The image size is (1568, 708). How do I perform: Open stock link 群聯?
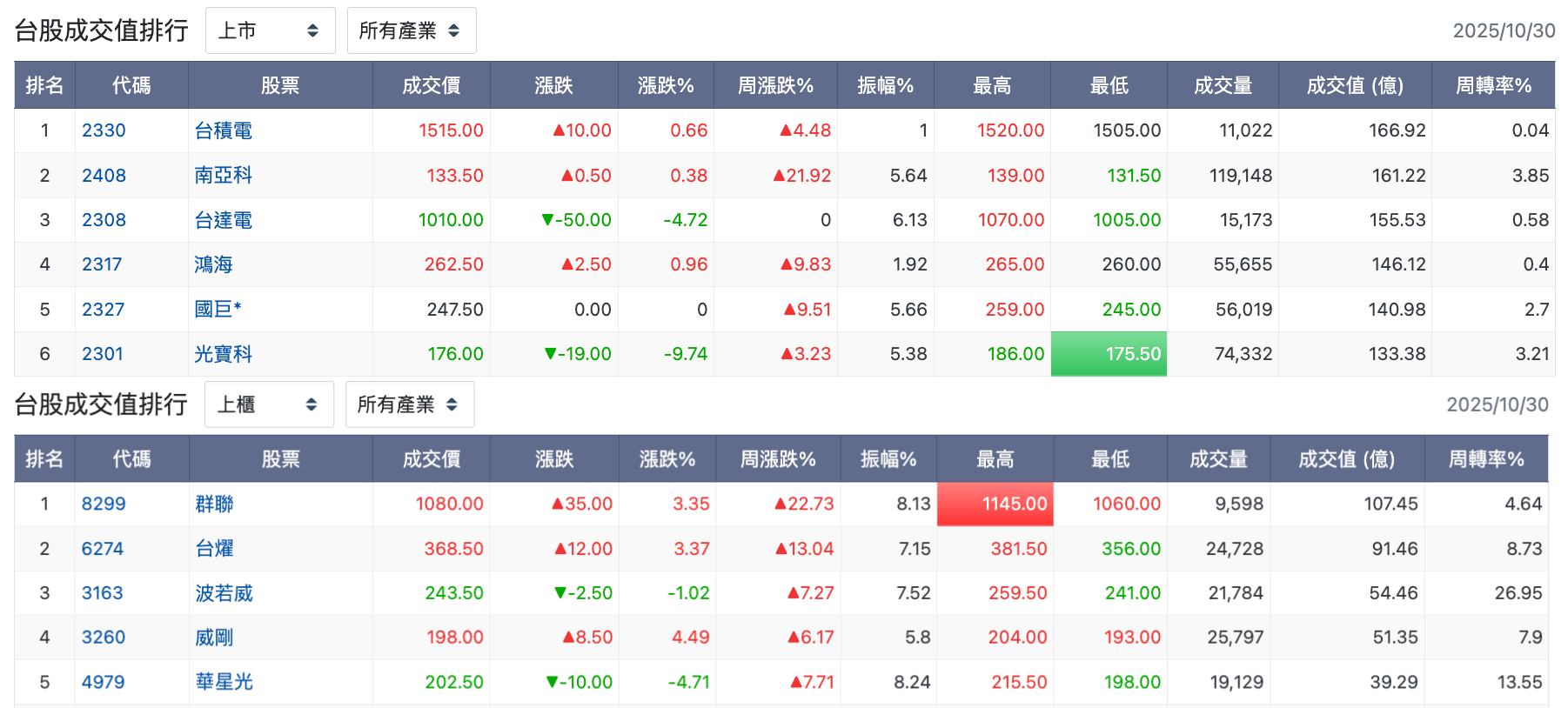(x=214, y=504)
